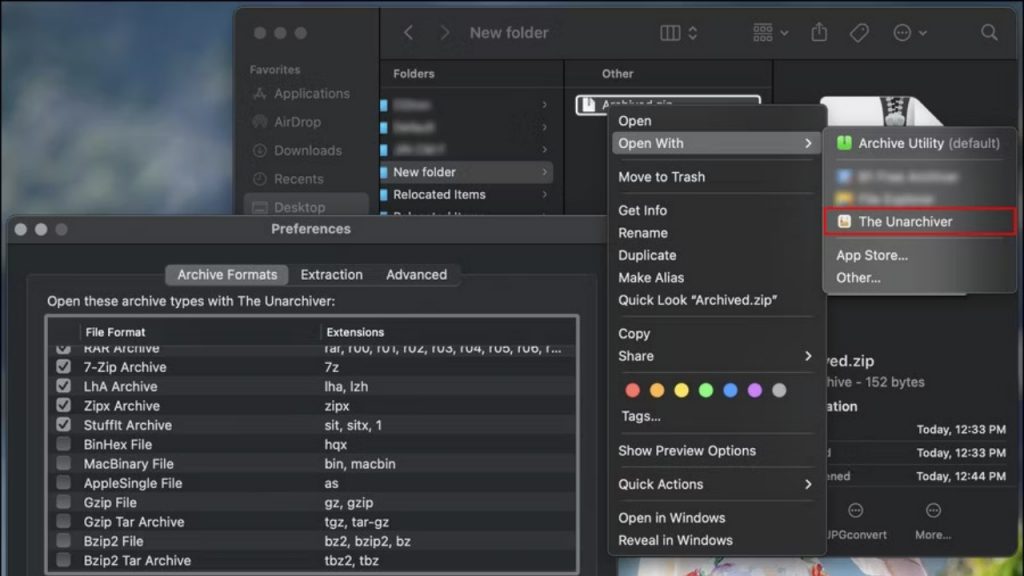Click the Finder back arrow
Viewport: 1024px width, 576px height.
pyautogui.click(x=408, y=33)
